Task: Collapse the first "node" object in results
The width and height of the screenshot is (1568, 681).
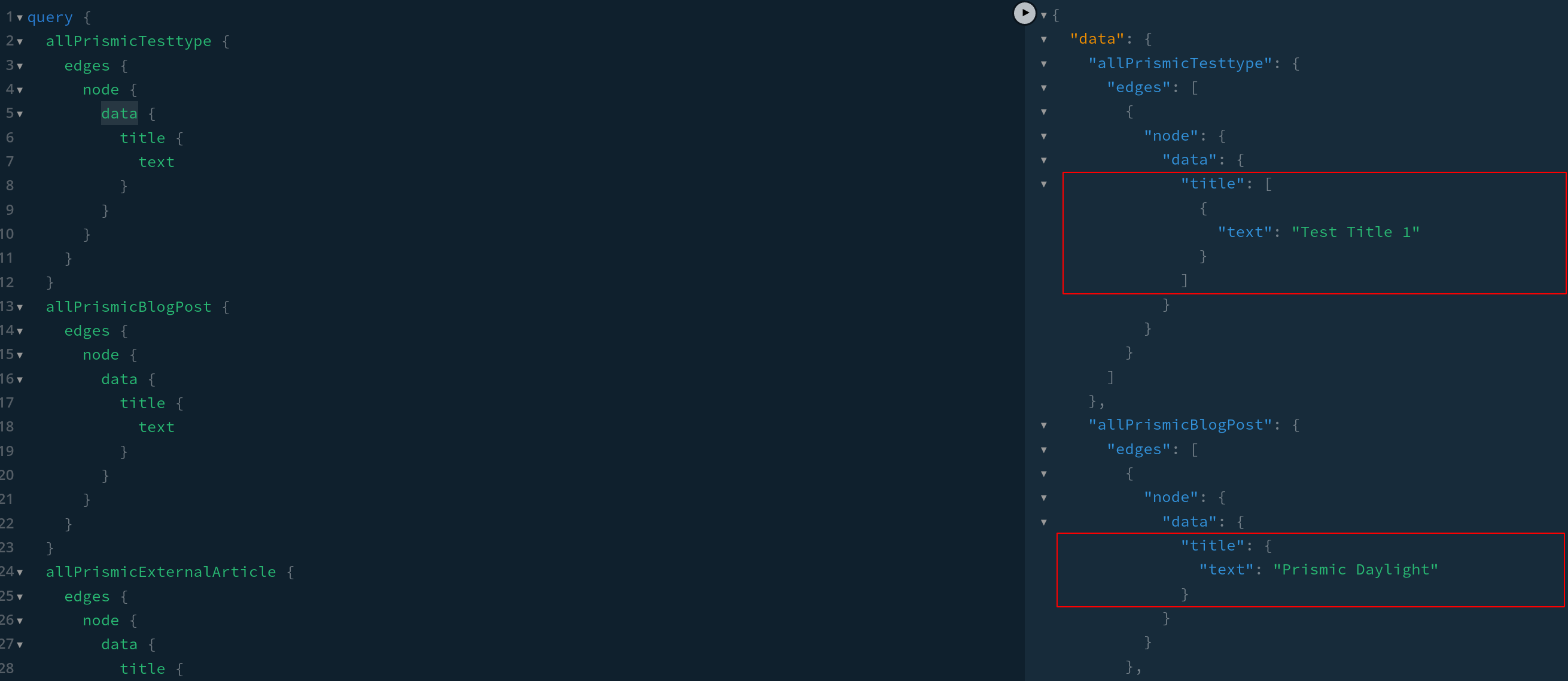Action: pos(1043,136)
